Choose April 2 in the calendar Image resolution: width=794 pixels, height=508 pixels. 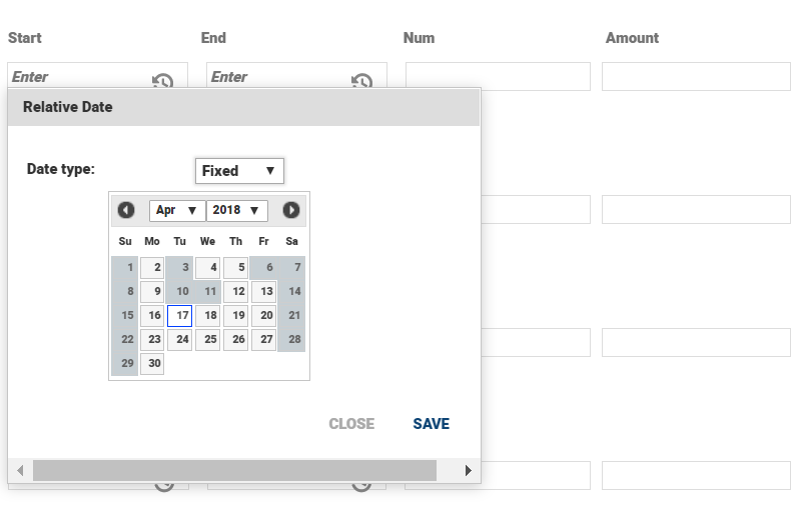coord(152,268)
